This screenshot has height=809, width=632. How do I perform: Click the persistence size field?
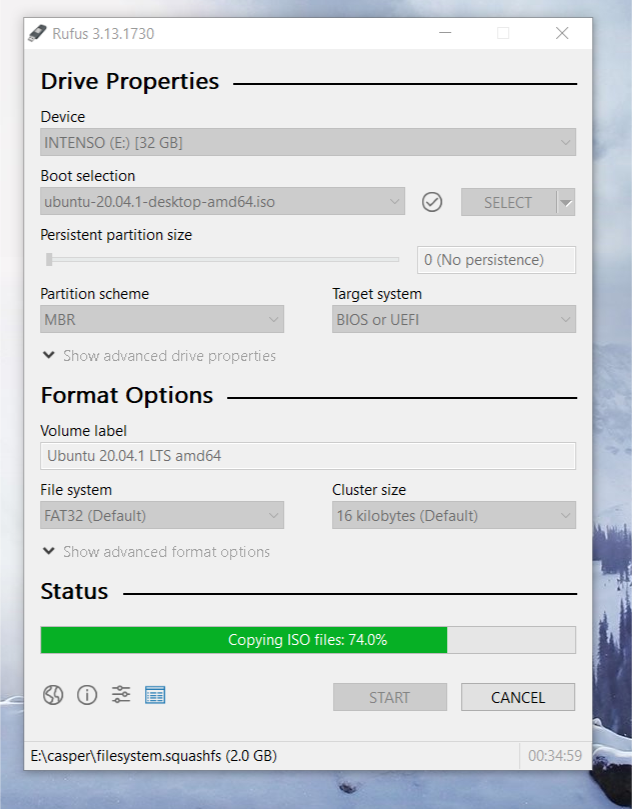point(496,260)
